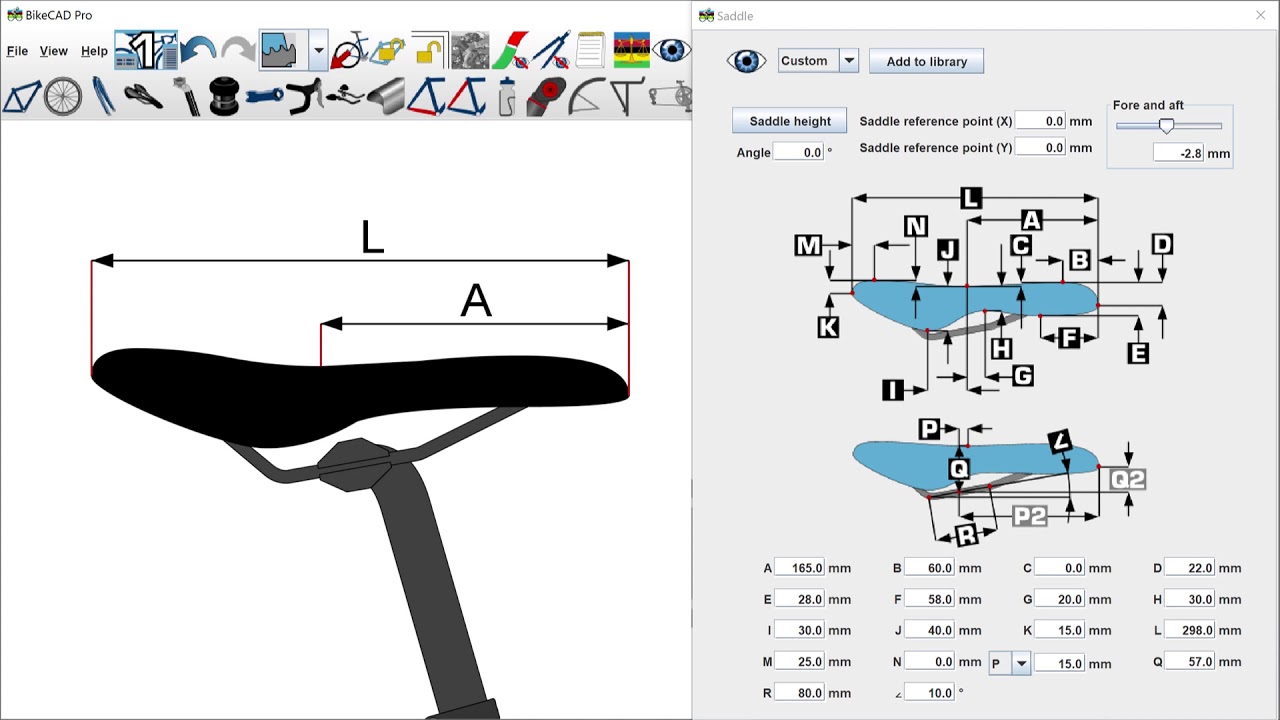Viewport: 1280px width, 720px height.
Task: Click the display layout '1' icon
Action: [146, 50]
